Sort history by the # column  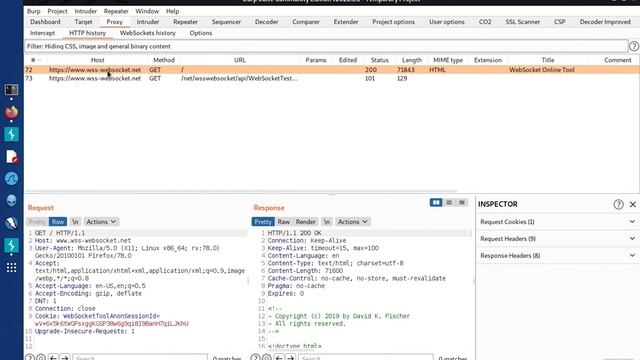point(34,60)
